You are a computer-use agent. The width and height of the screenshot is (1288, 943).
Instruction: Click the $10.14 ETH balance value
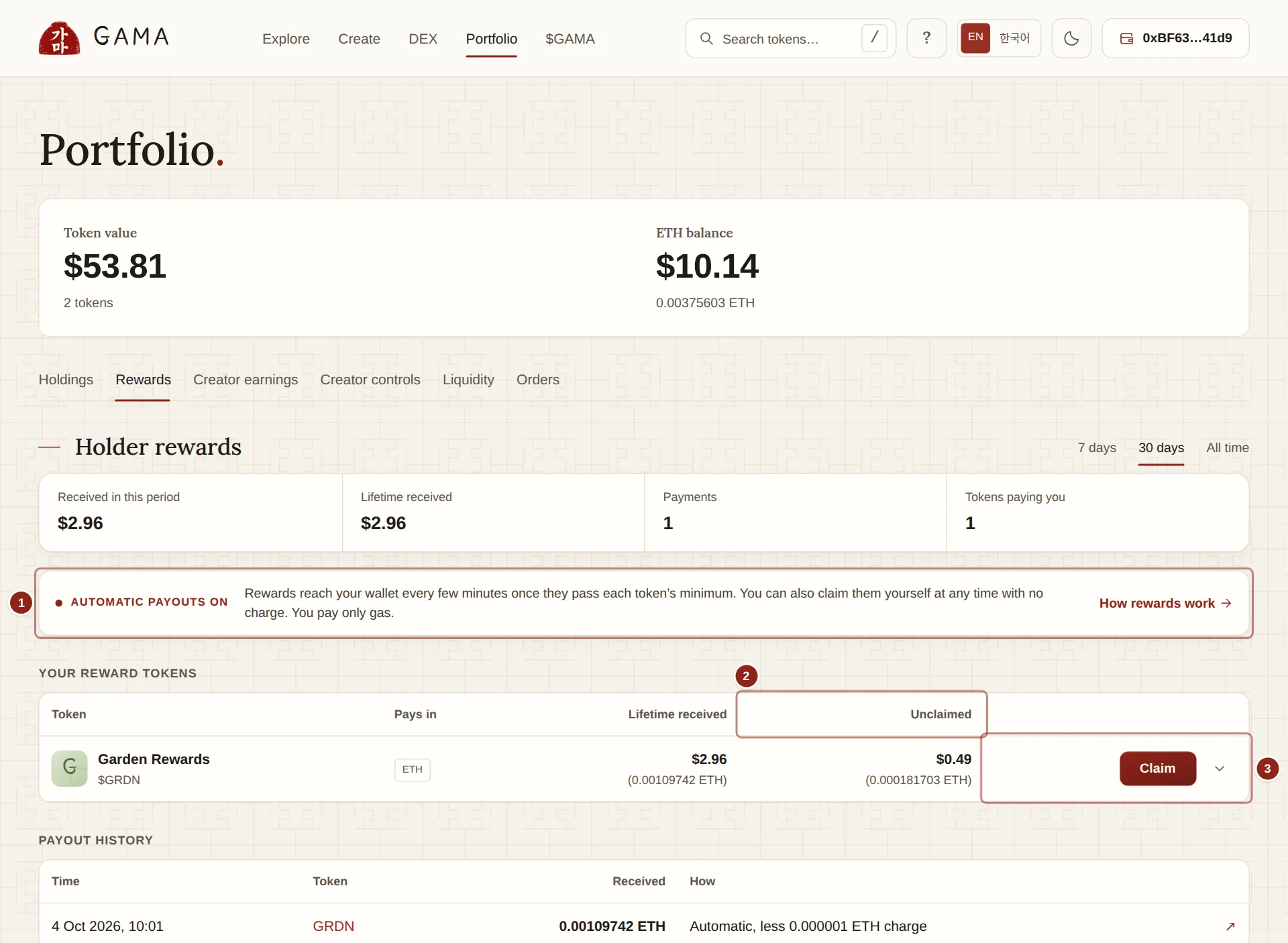[707, 266]
